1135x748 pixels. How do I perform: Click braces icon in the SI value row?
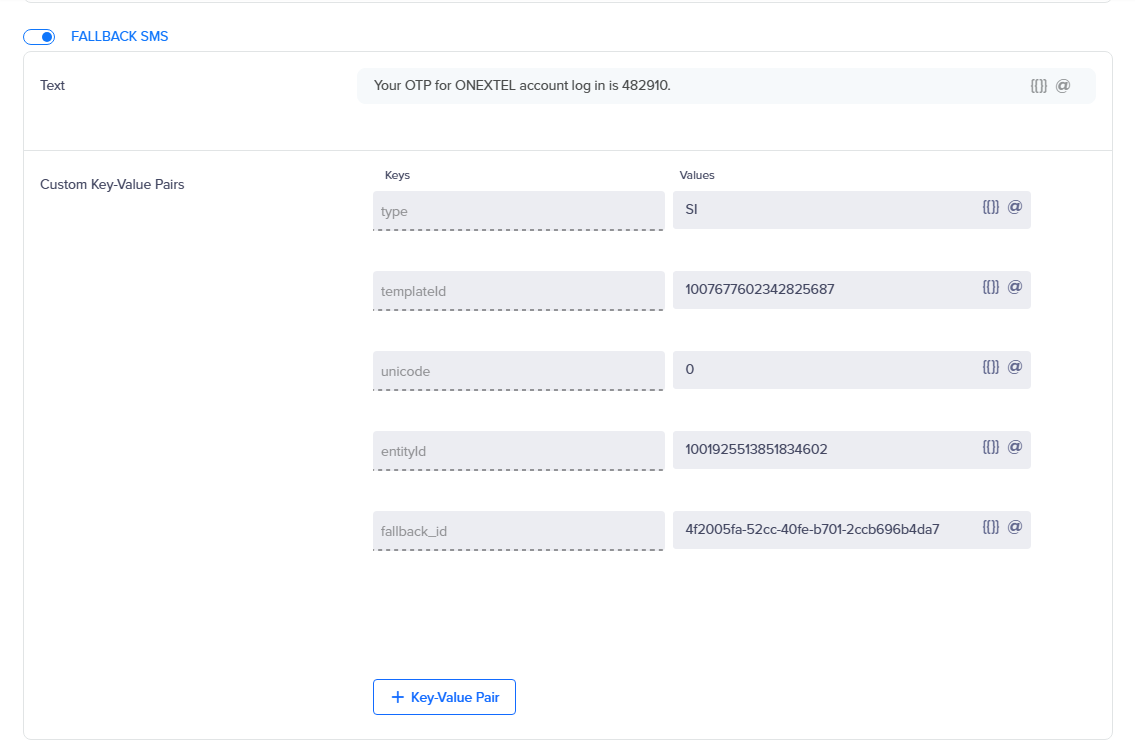[x=991, y=207]
